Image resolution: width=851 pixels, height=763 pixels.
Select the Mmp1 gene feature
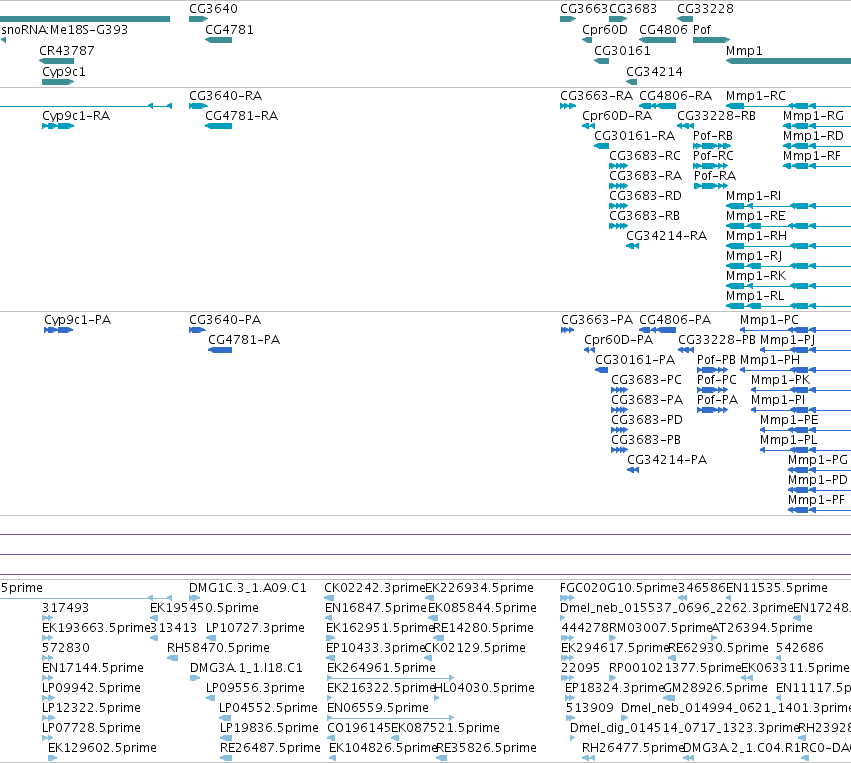point(788,61)
